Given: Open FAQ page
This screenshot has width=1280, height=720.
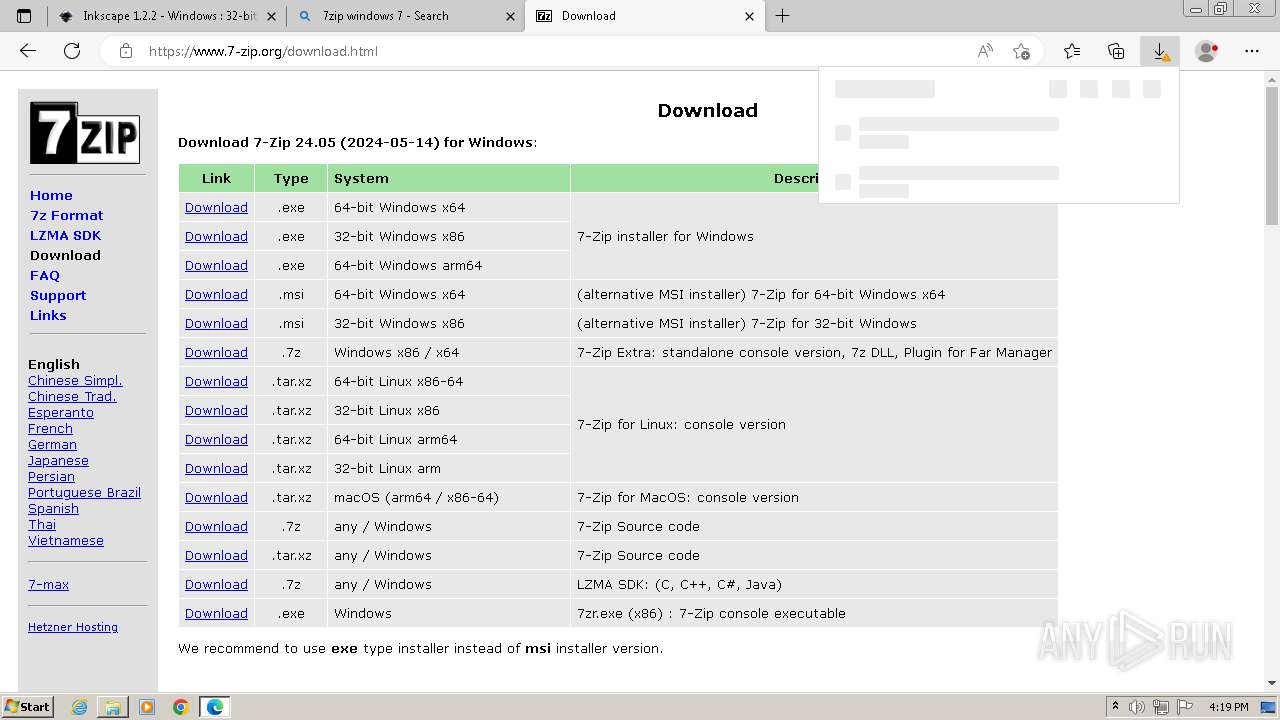Looking at the screenshot, I should [45, 275].
